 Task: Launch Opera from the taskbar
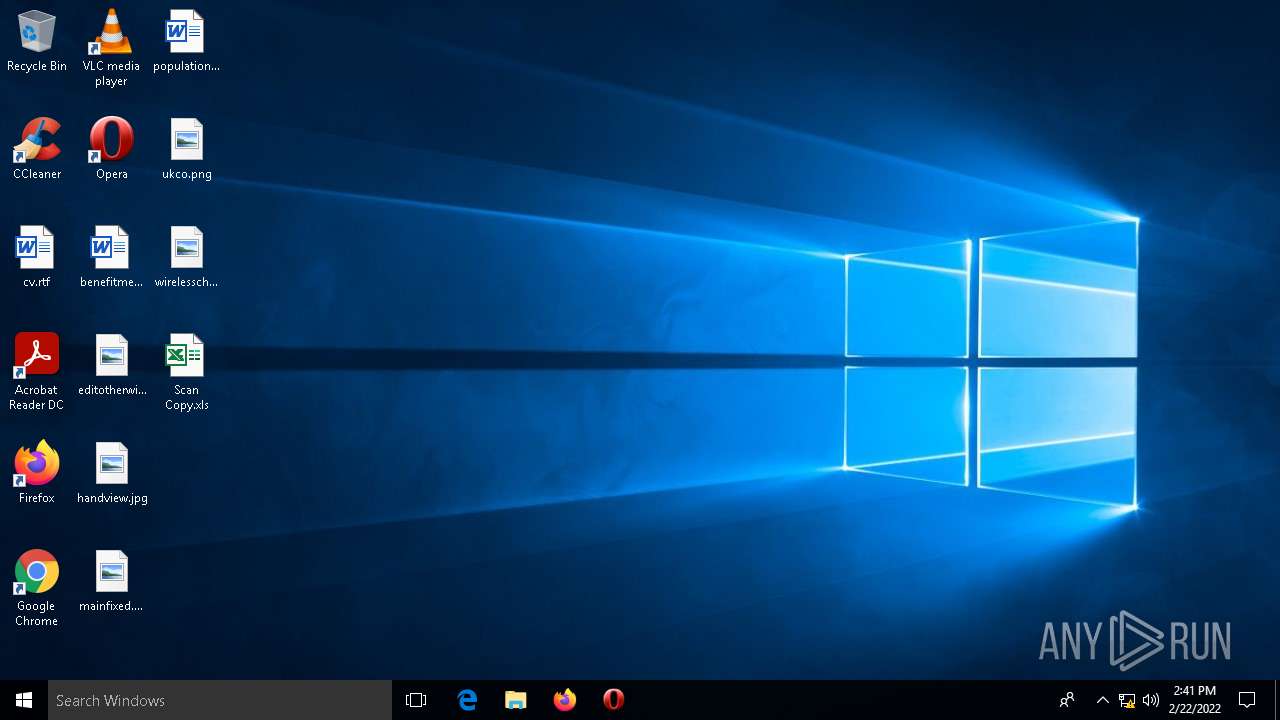pyautogui.click(x=614, y=700)
